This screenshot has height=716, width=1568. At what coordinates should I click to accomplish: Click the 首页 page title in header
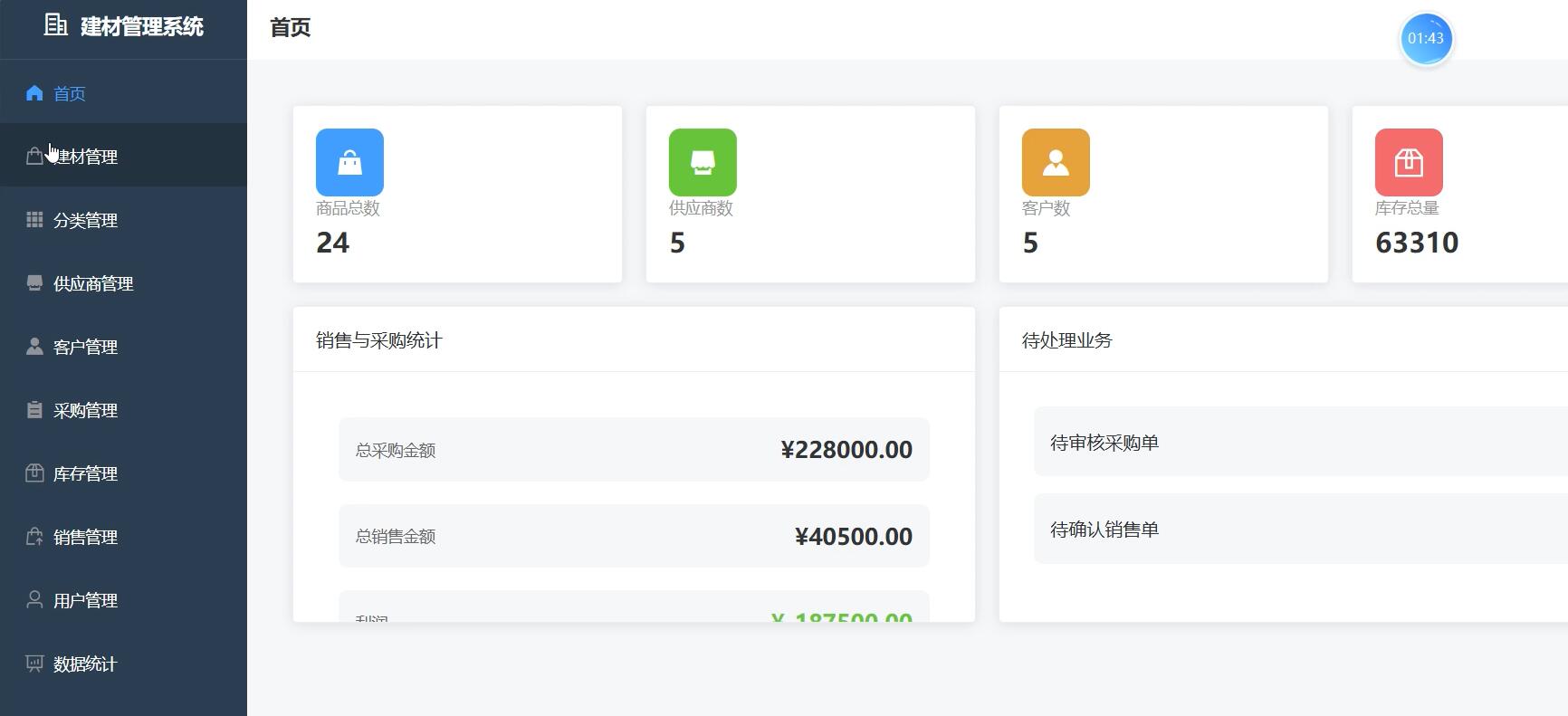click(x=291, y=27)
